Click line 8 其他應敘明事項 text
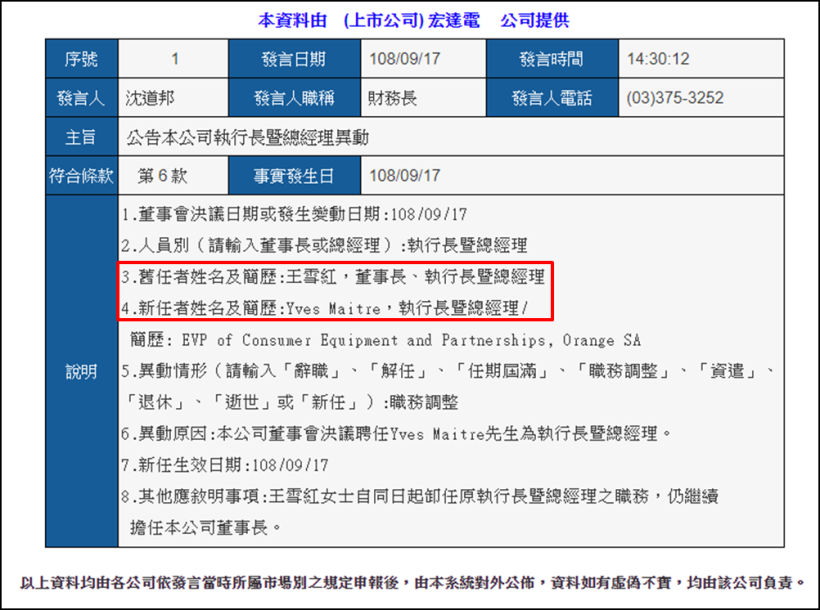This screenshot has height=610, width=820. (420, 496)
